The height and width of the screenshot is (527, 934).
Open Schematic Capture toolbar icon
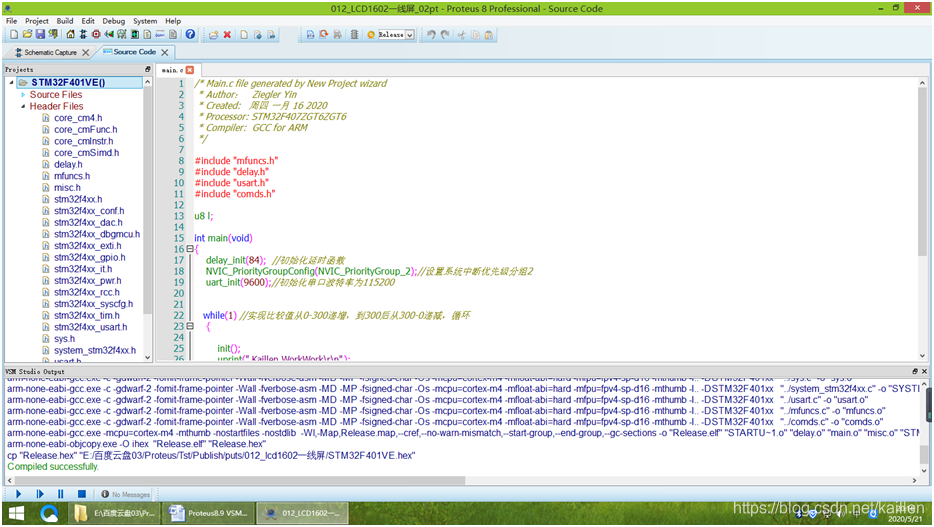click(x=83, y=35)
